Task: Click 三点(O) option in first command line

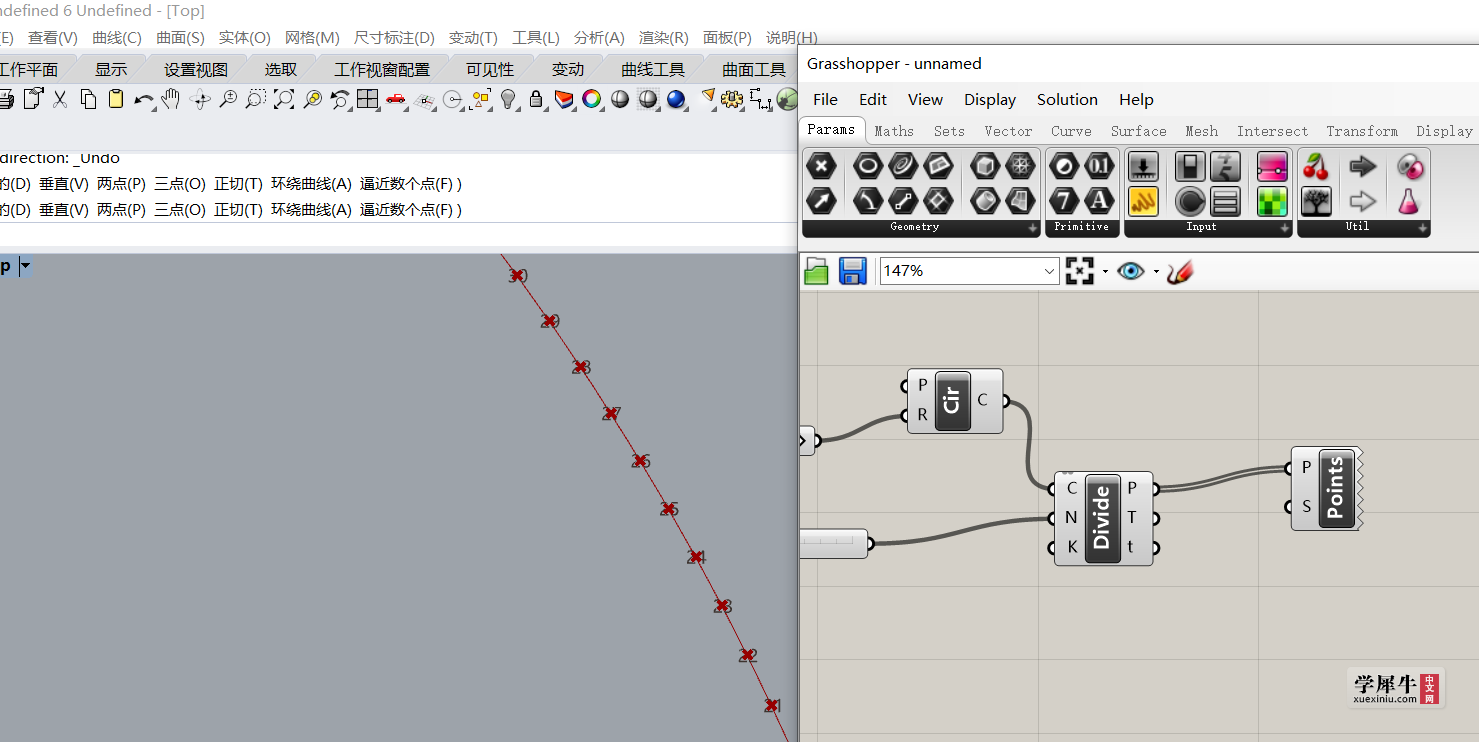Action: click(180, 183)
